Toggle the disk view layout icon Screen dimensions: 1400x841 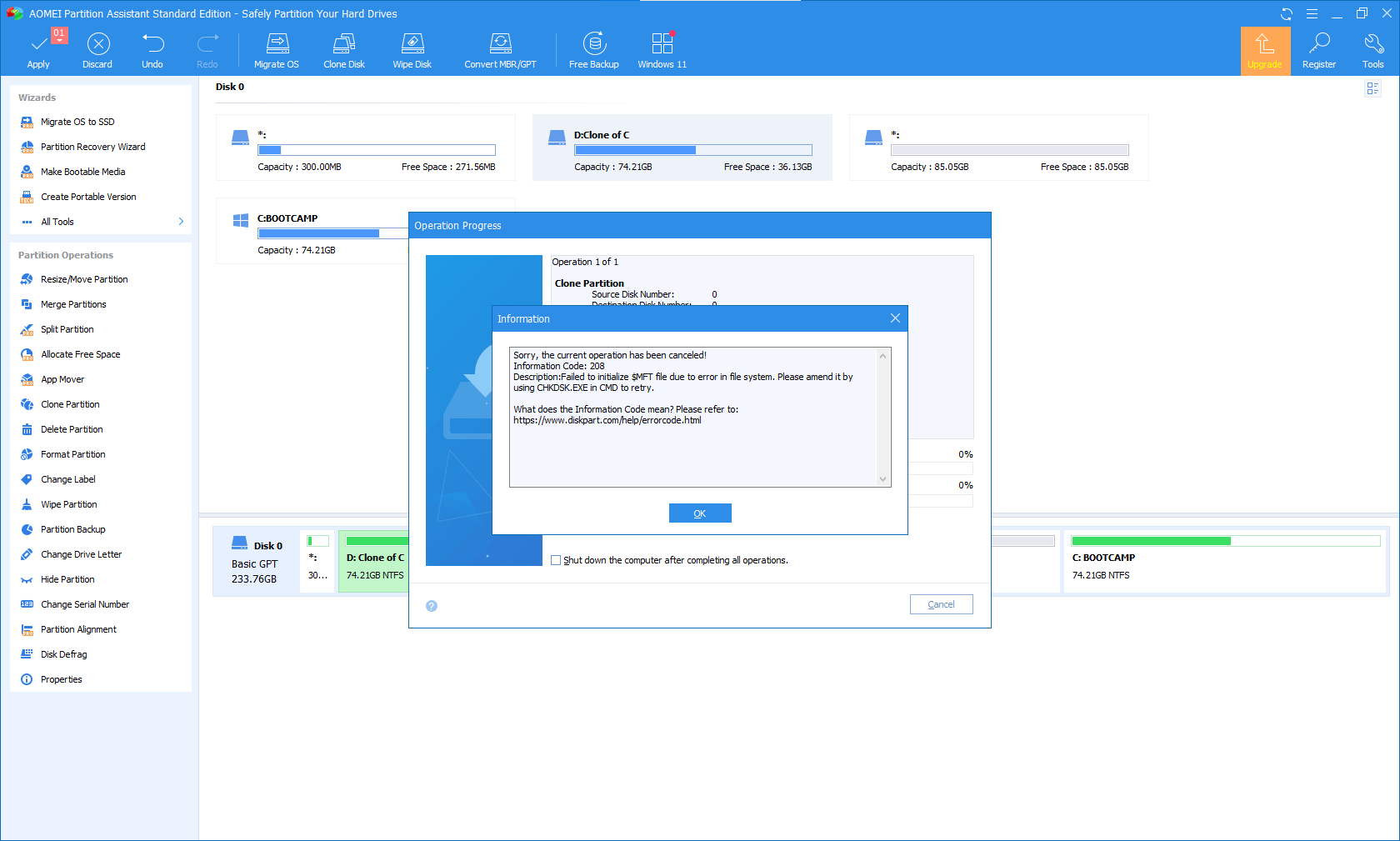point(1372,88)
